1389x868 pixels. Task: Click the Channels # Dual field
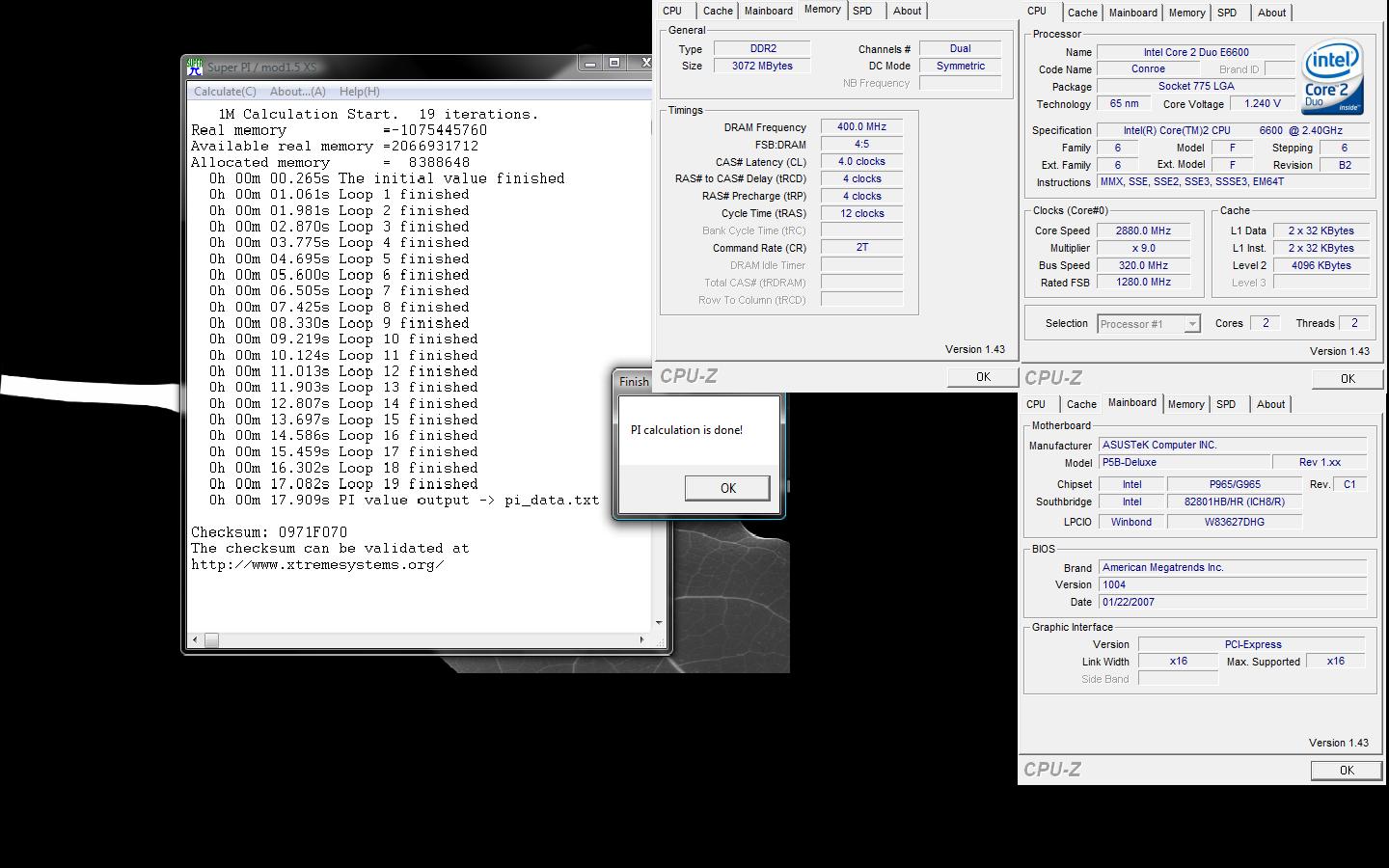(960, 48)
